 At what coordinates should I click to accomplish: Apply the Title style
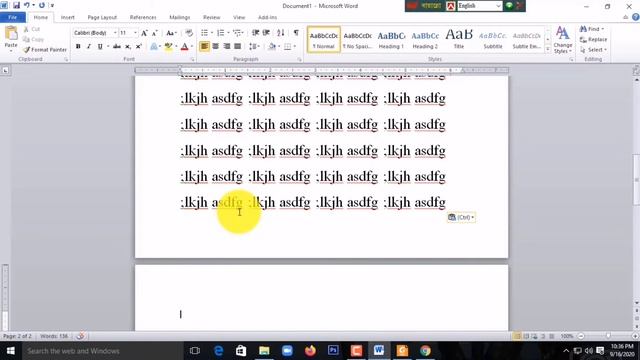coord(459,40)
